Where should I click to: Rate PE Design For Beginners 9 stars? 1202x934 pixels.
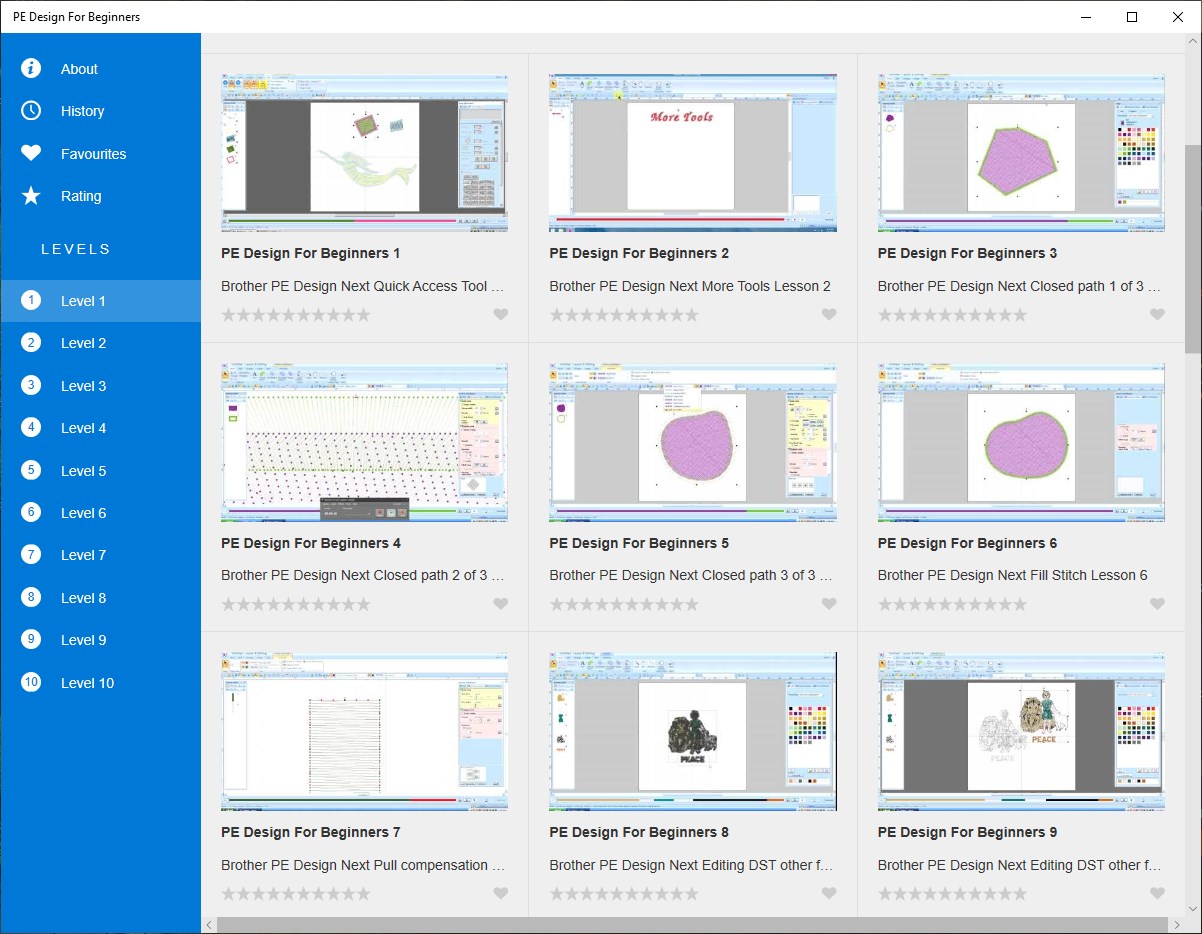952,894
